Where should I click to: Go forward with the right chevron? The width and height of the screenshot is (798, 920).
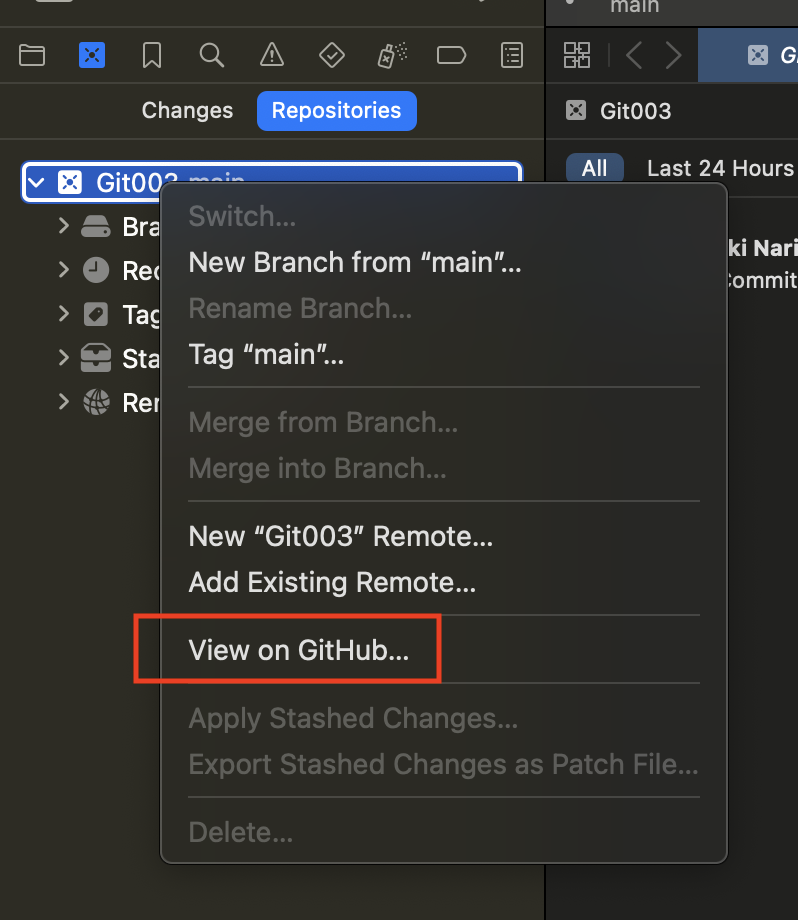pyautogui.click(x=674, y=56)
